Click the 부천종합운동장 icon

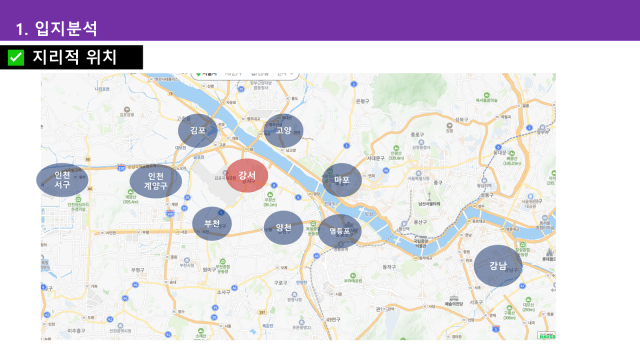click(222, 261)
